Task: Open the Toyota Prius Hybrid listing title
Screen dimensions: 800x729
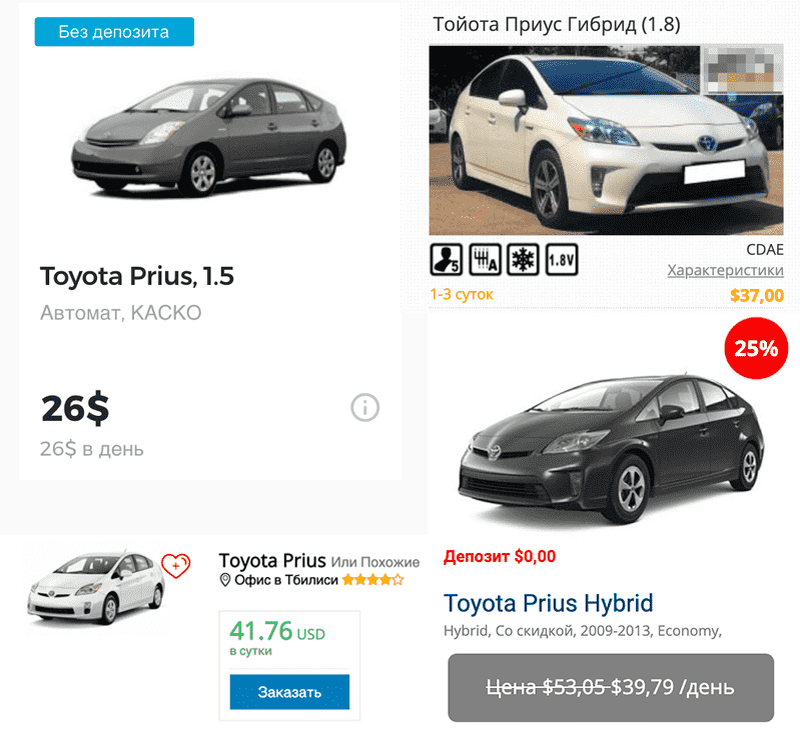Action: [548, 604]
